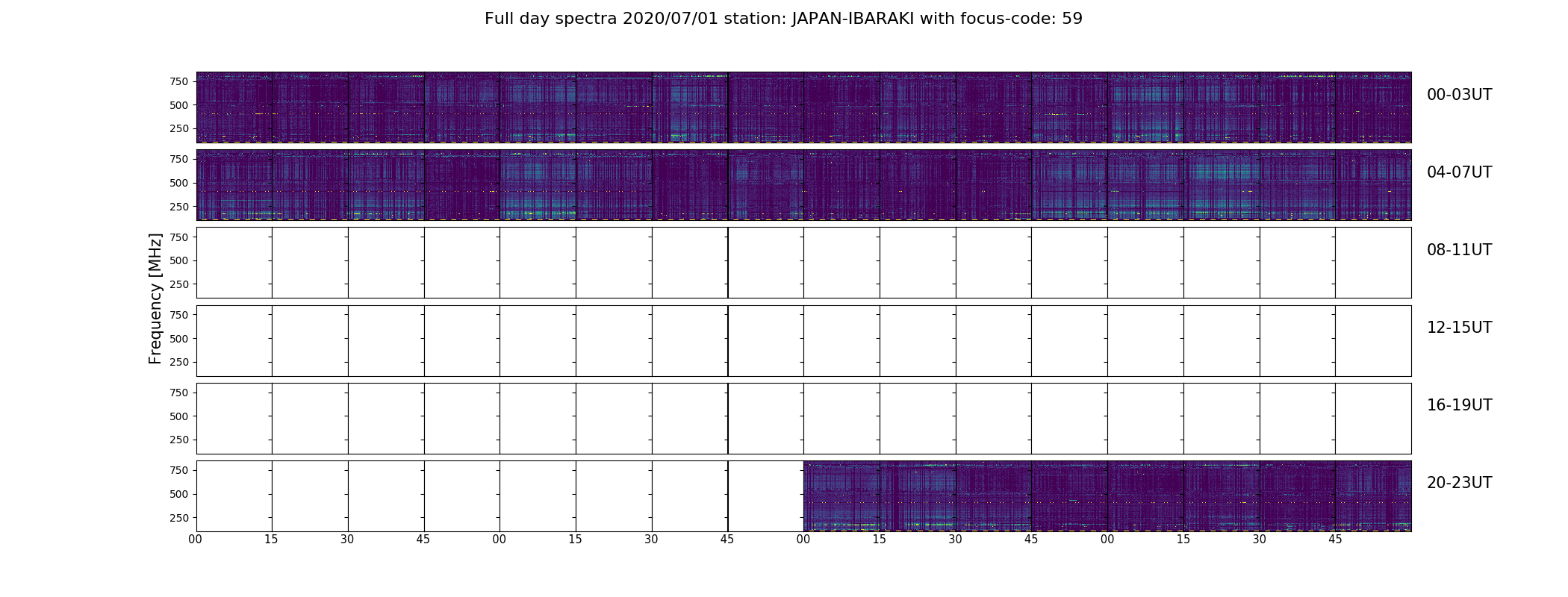The image size is (1568, 597).
Task: Click the '20-23UT' row label
Action: [1459, 483]
